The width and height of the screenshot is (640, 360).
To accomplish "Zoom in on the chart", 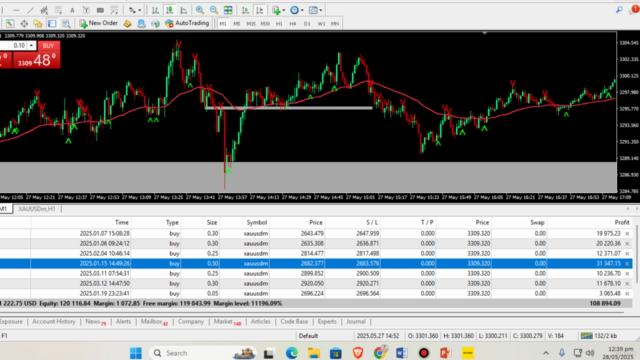I will [x=200, y=10].
